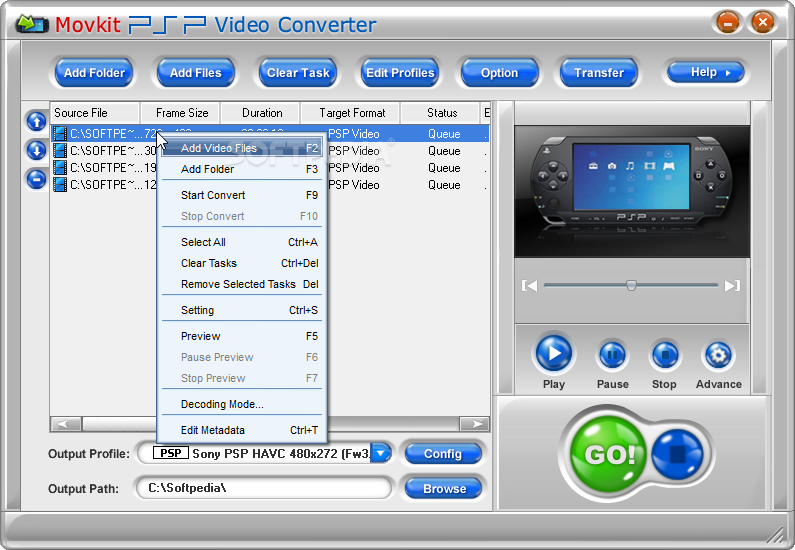Click the list scrollbar right arrow
The height and width of the screenshot is (550, 795).
tap(475, 424)
